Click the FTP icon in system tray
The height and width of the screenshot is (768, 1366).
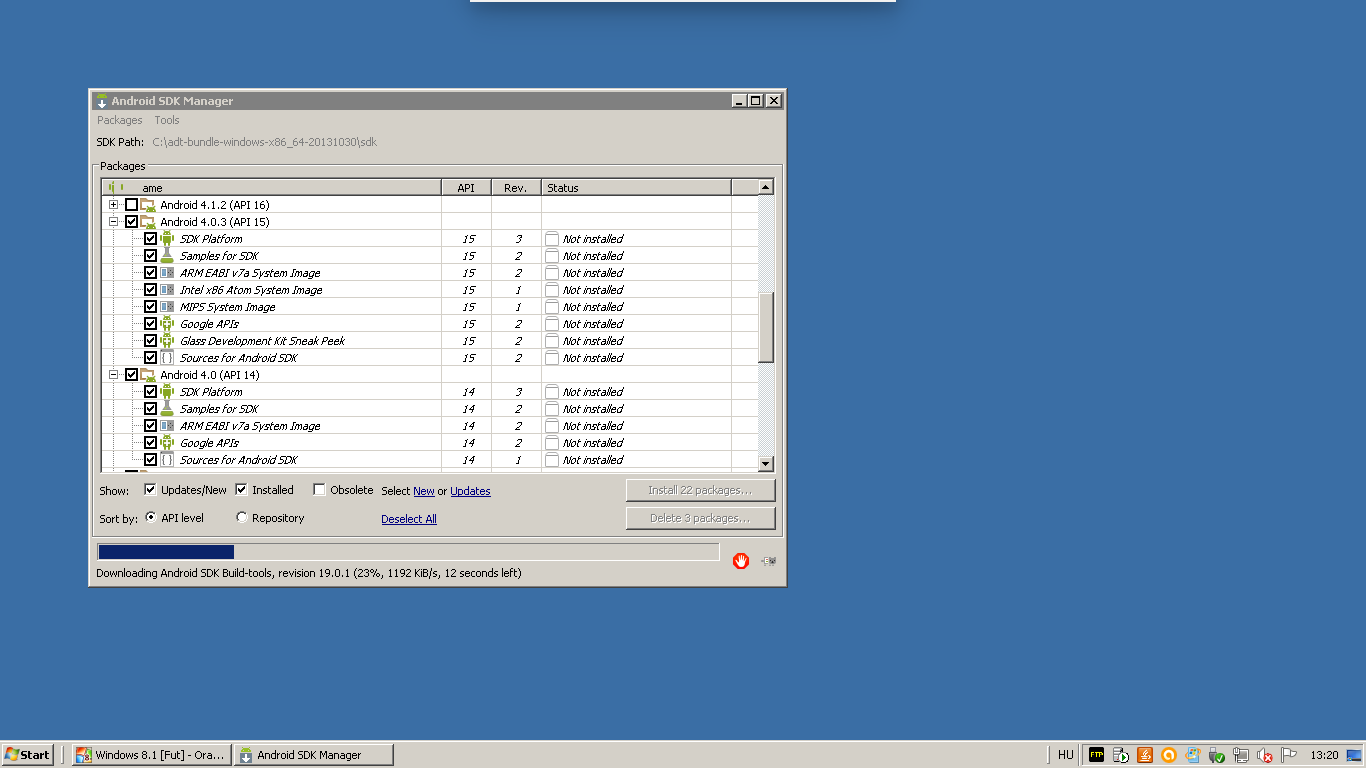1096,755
